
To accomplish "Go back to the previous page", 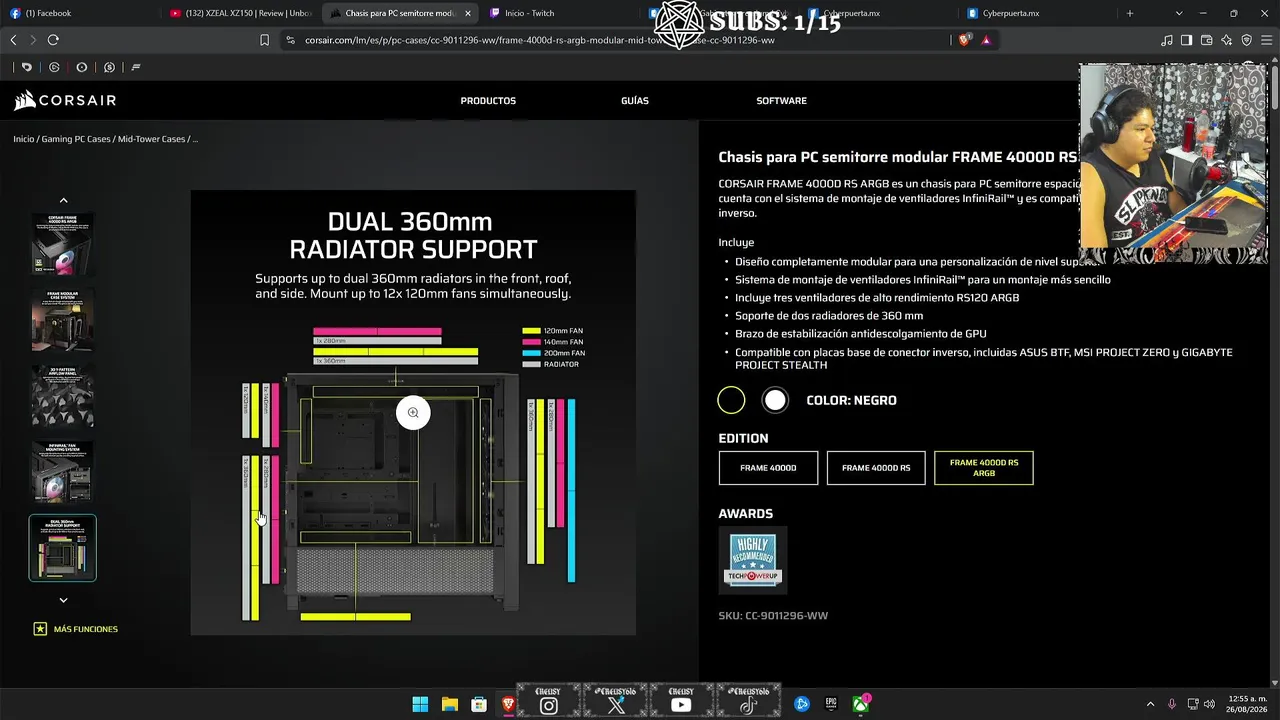I will coord(13,40).
